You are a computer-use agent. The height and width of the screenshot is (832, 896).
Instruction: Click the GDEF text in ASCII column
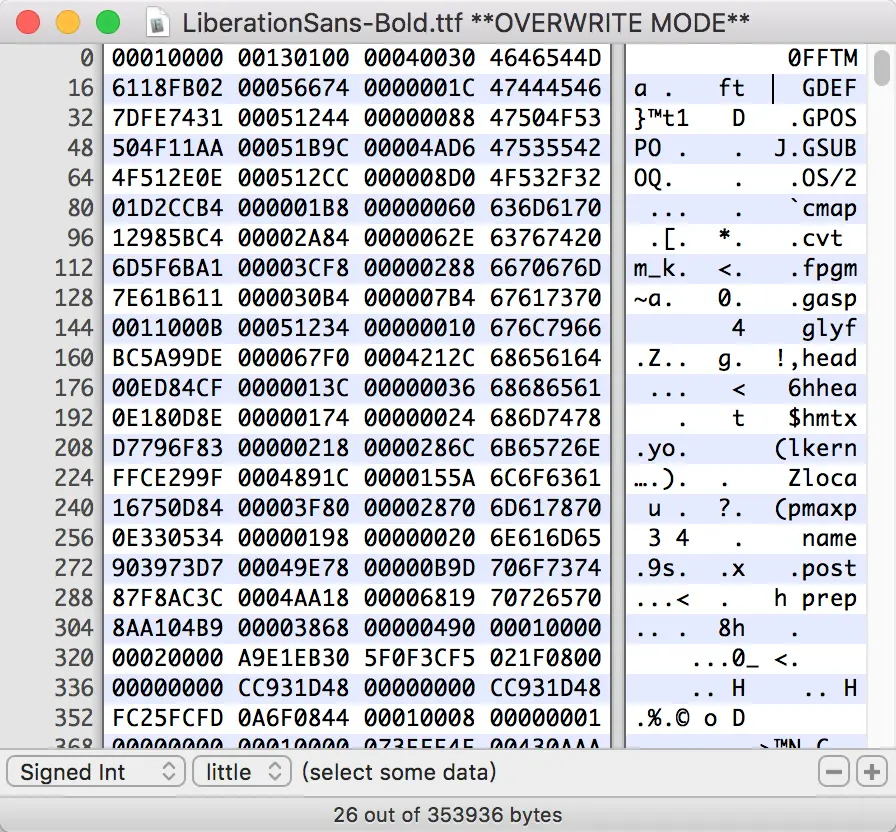pyautogui.click(x=830, y=88)
